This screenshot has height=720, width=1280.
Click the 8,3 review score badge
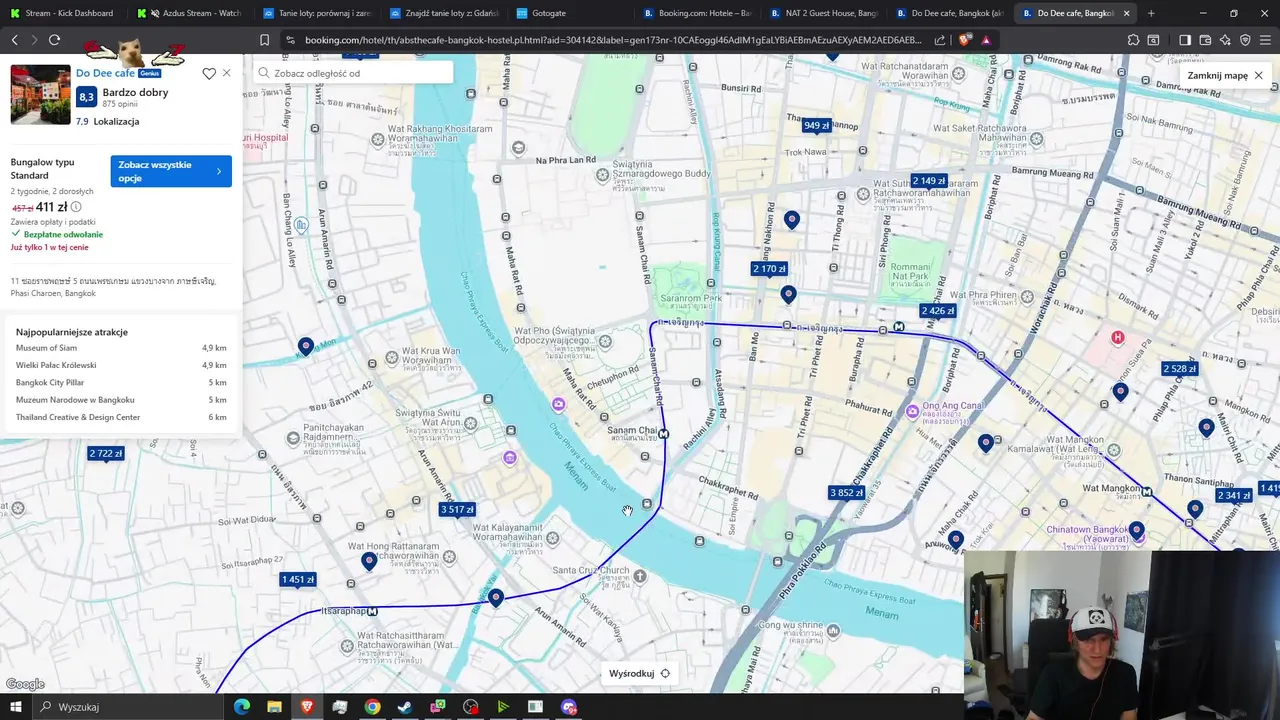coord(86,97)
